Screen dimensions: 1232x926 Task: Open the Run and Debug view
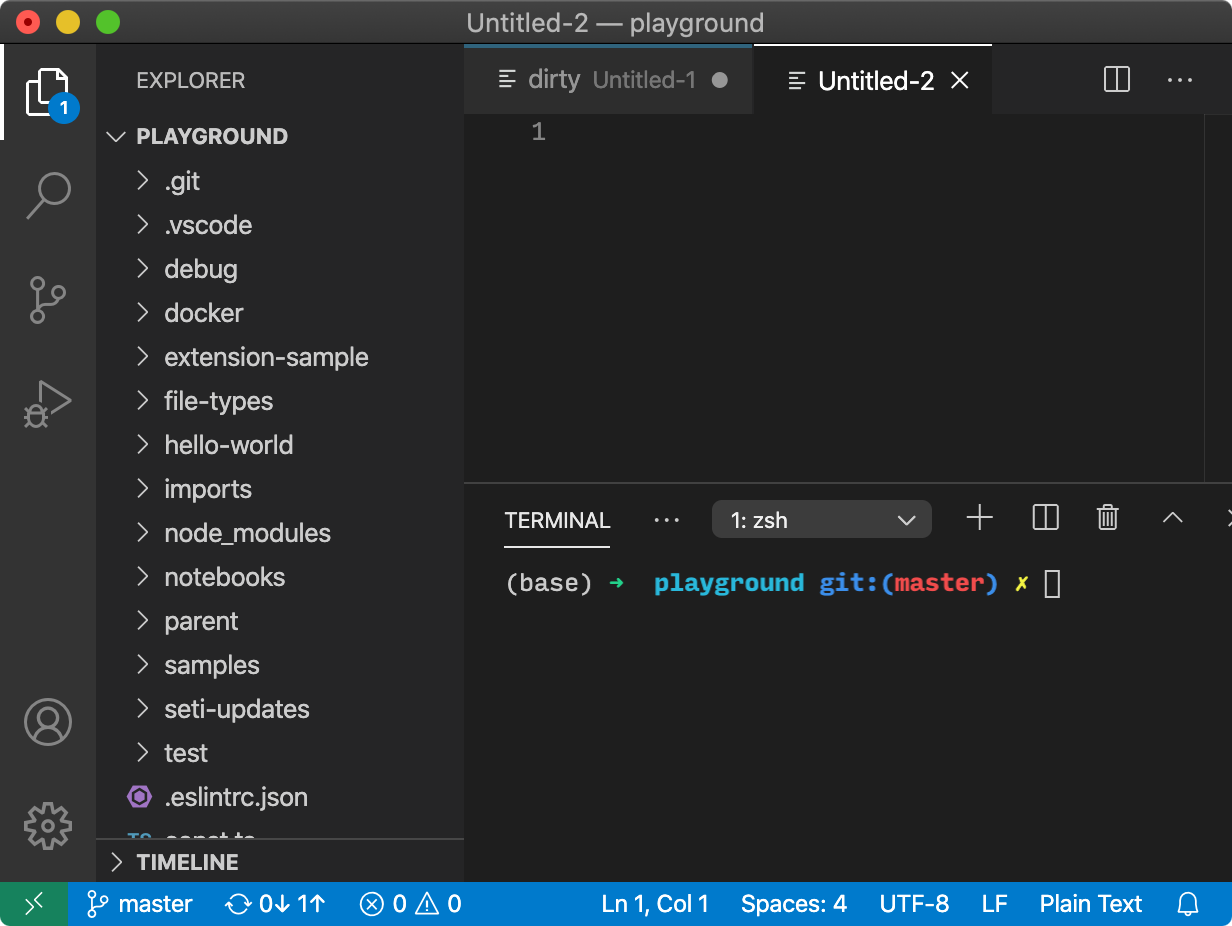47,403
